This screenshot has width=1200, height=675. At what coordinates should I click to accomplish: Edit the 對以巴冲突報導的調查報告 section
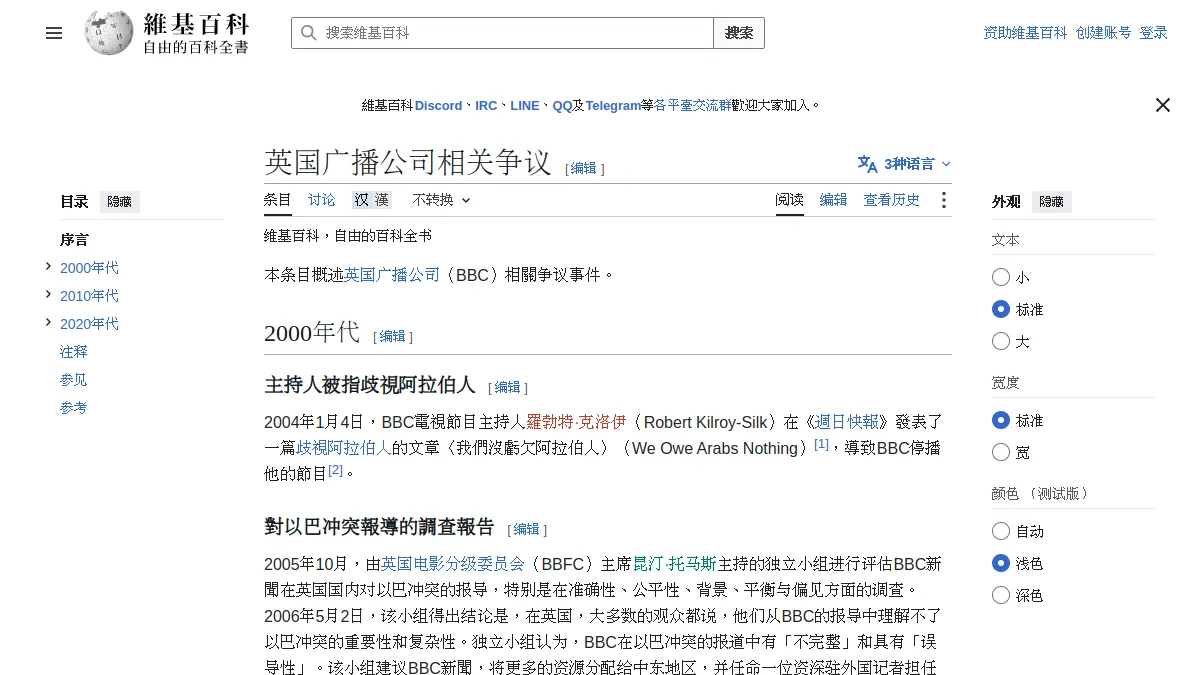[x=527, y=530]
